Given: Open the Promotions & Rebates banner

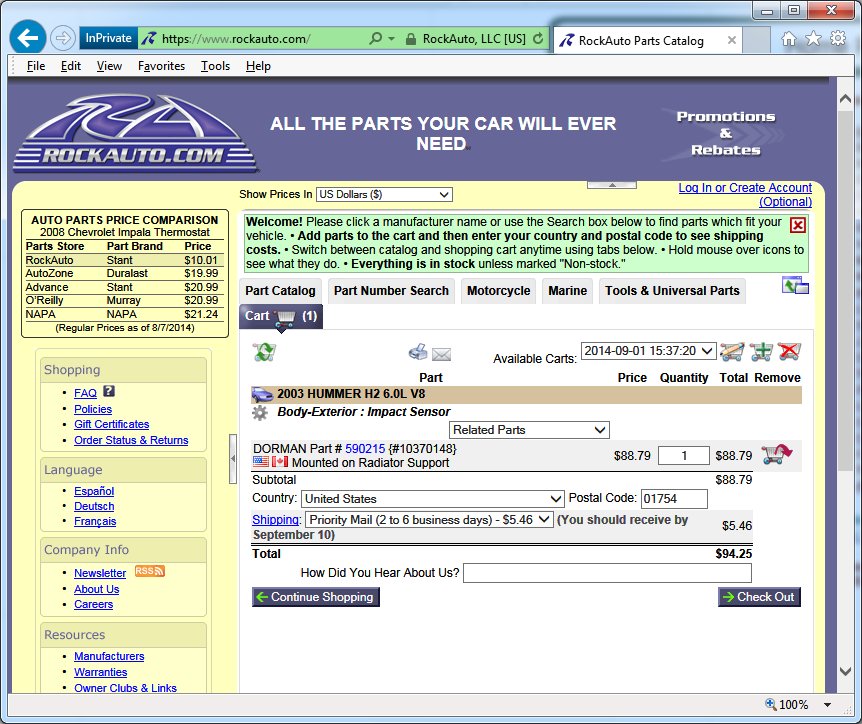Looking at the screenshot, I should (x=726, y=133).
